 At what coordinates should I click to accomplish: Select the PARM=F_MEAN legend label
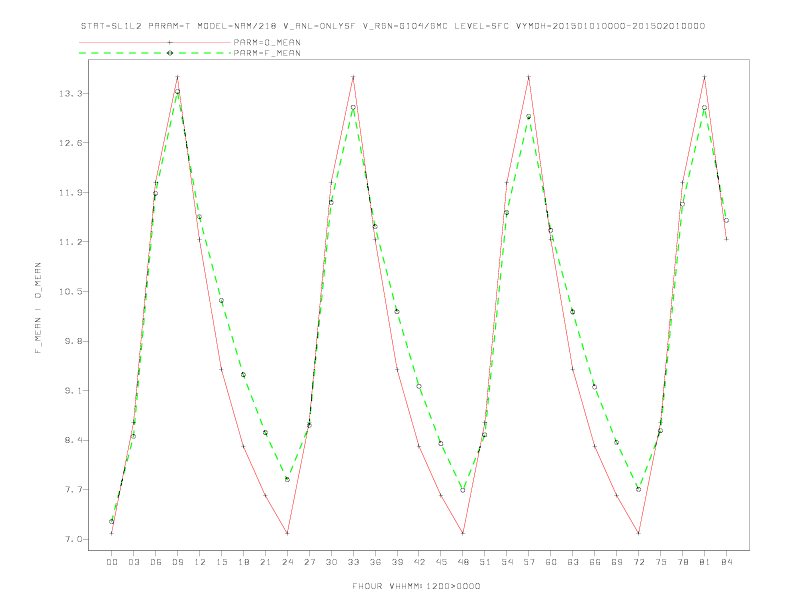coord(267,53)
